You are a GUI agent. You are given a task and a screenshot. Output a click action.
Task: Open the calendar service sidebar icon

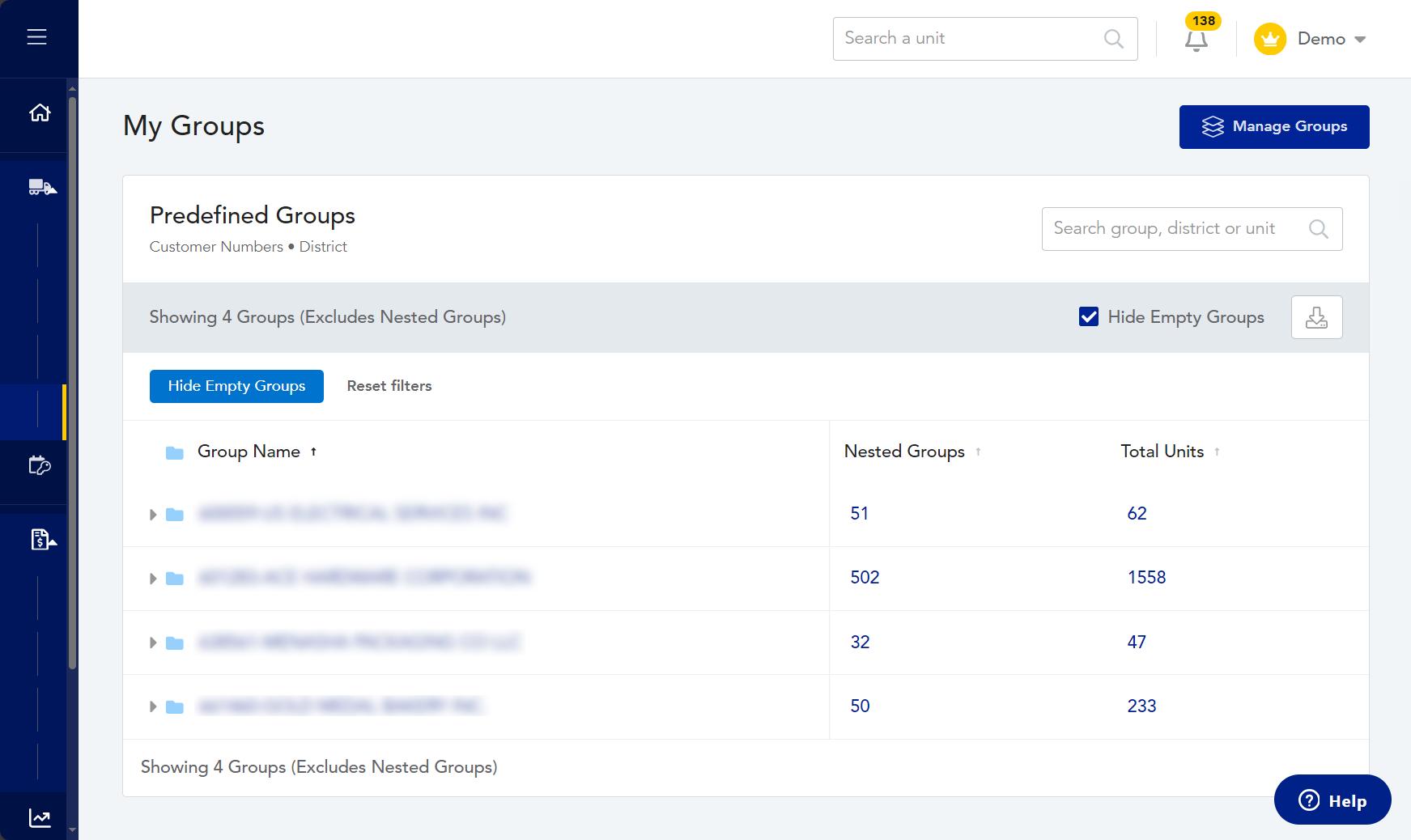click(40, 465)
